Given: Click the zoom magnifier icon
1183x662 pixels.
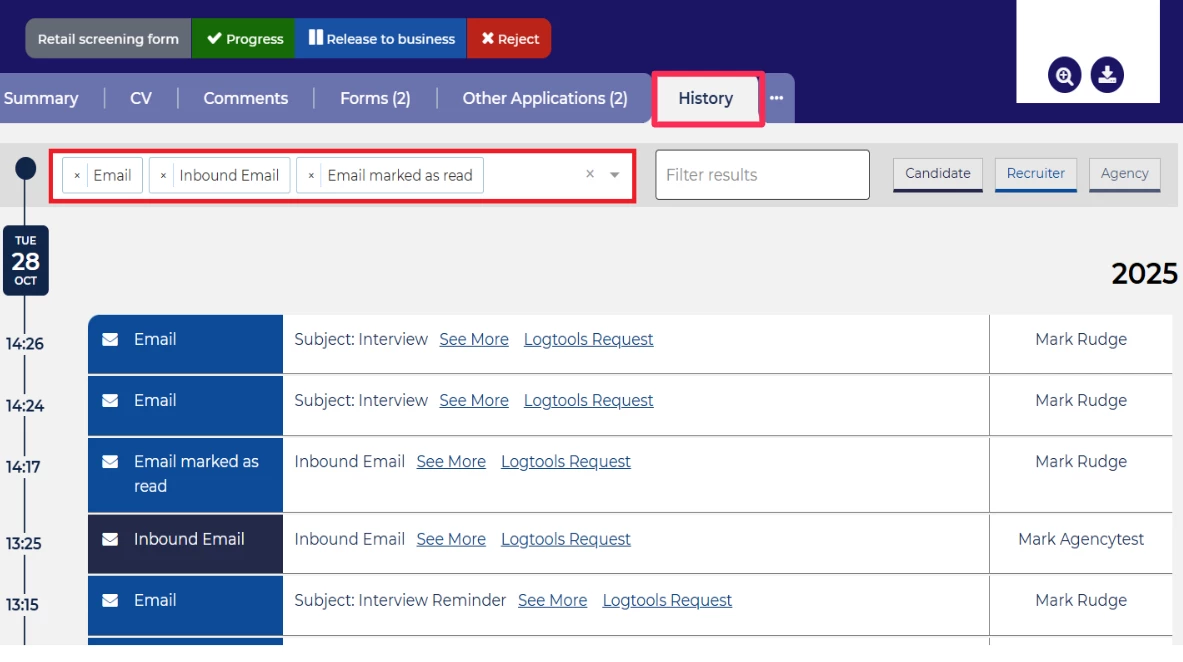Looking at the screenshot, I should tap(1064, 75).
